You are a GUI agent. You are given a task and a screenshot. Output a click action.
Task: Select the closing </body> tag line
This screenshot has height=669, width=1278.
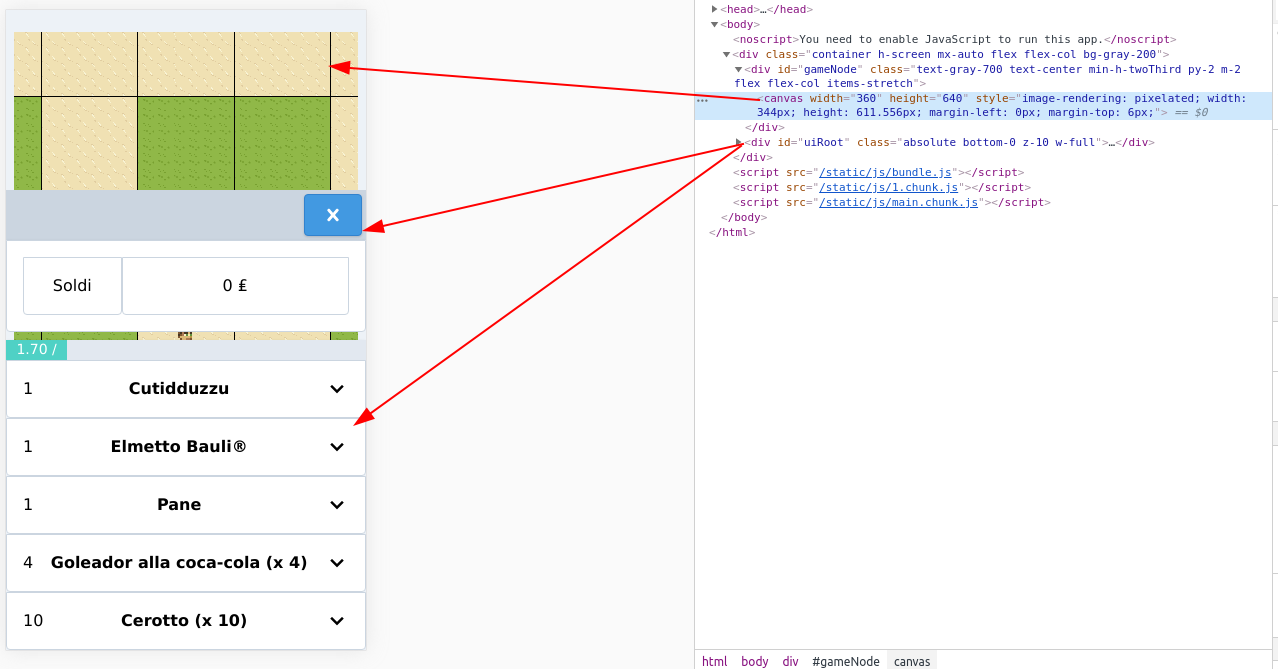point(744,217)
